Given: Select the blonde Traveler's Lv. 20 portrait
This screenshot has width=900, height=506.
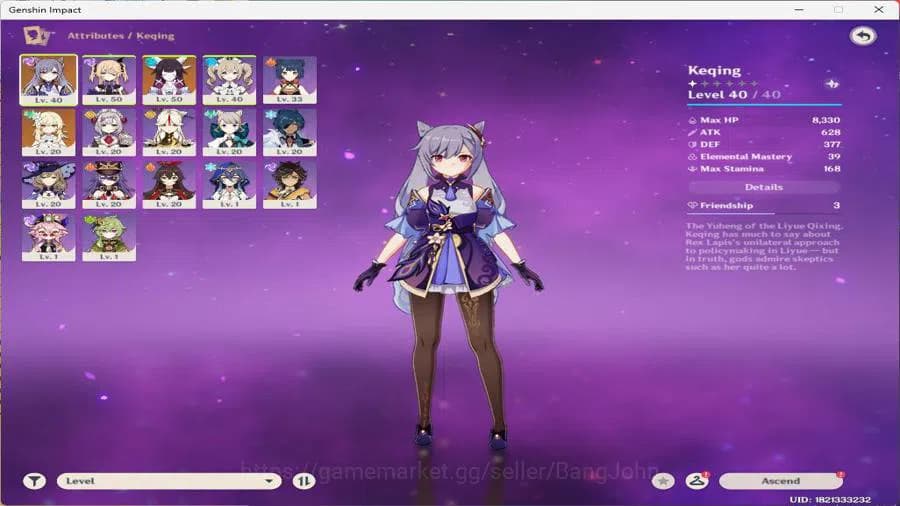Looking at the screenshot, I should pos(48,133).
